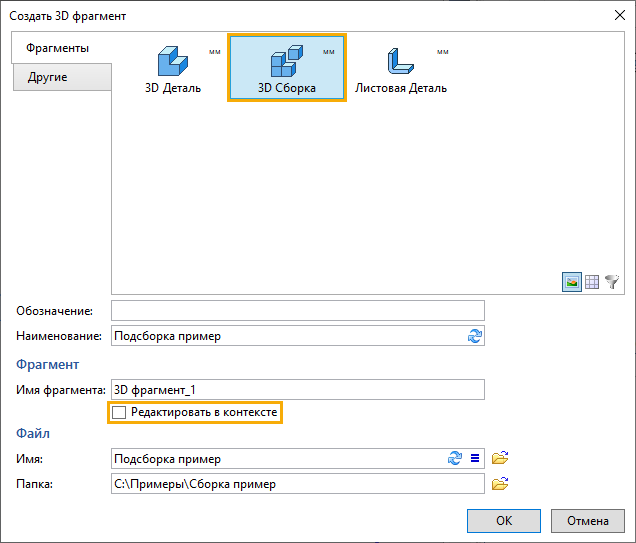Switch to large thumbnails view icon
Image resolution: width=636 pixels, height=543 pixels.
pos(571,283)
